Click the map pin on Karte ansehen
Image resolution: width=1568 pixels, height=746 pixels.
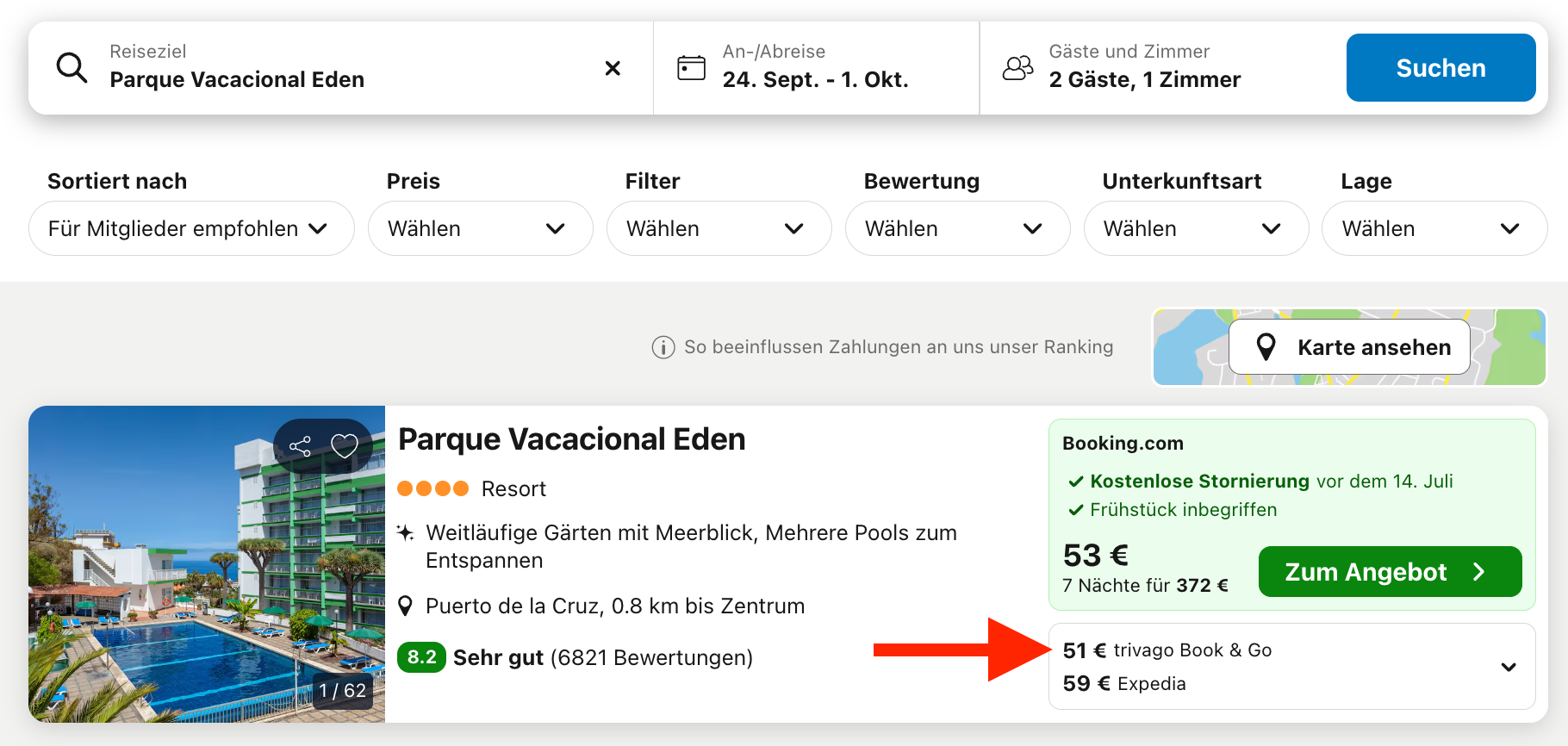[x=1266, y=347]
